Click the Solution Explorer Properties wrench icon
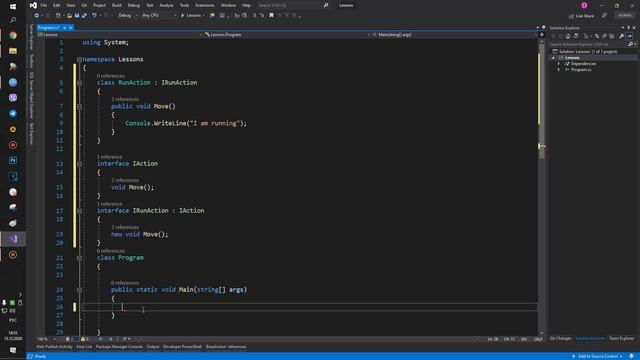The height and width of the screenshot is (360, 640). pyautogui.click(x=621, y=36)
